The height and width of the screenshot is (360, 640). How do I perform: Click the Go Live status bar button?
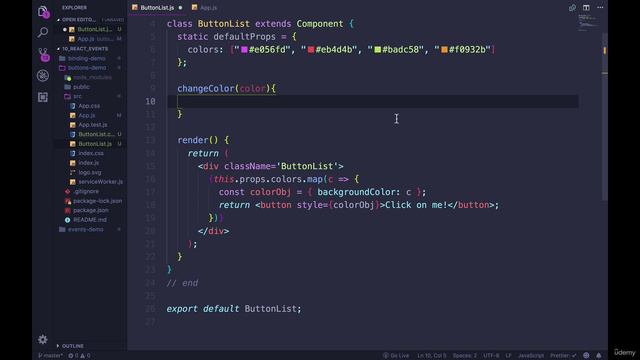point(396,356)
